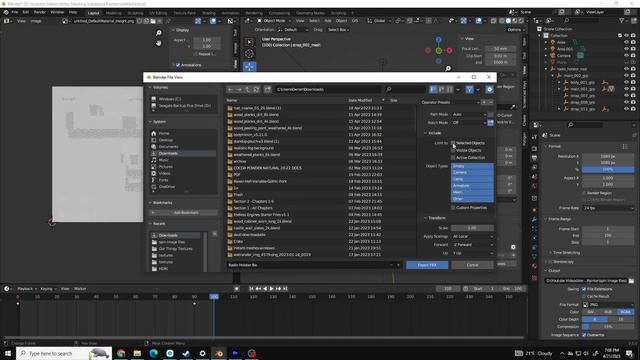Remove the operator preset

pos(491,102)
